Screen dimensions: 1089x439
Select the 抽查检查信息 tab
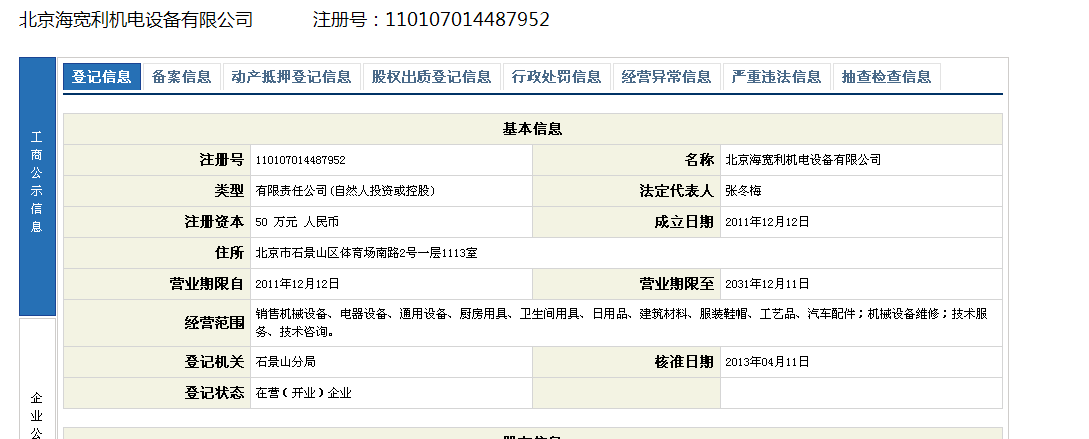(886, 77)
